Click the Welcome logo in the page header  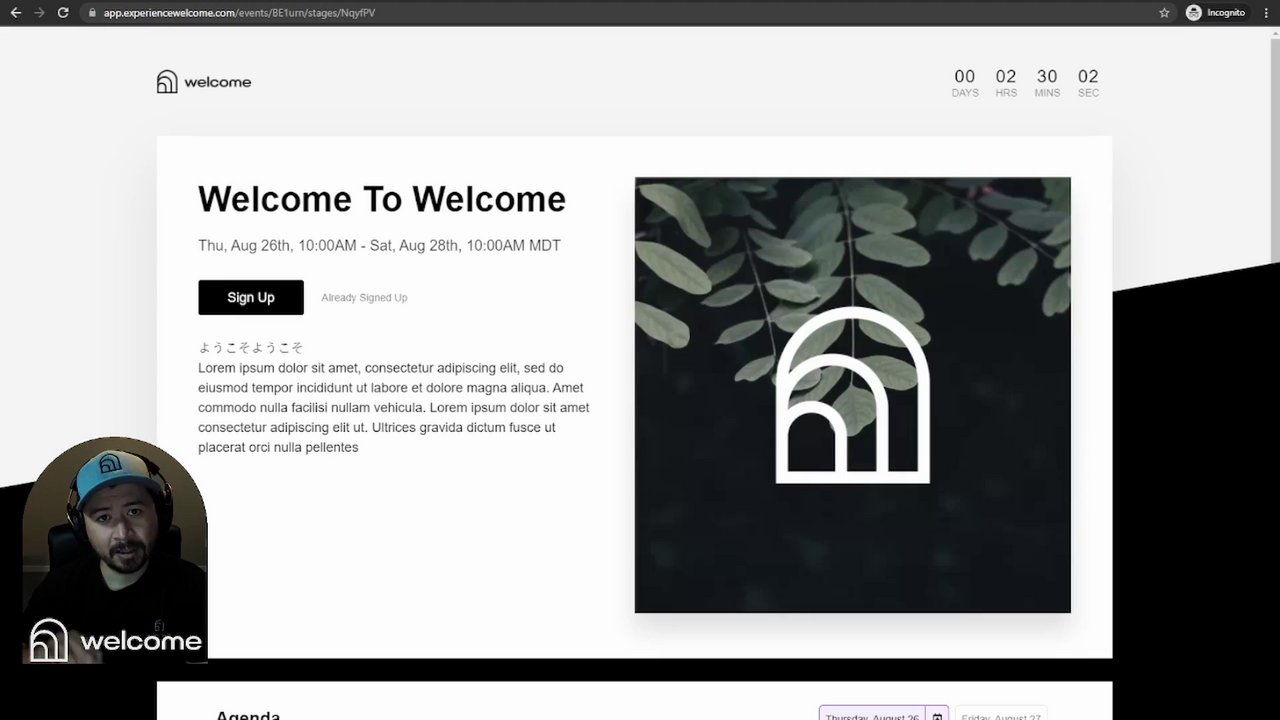(x=204, y=82)
